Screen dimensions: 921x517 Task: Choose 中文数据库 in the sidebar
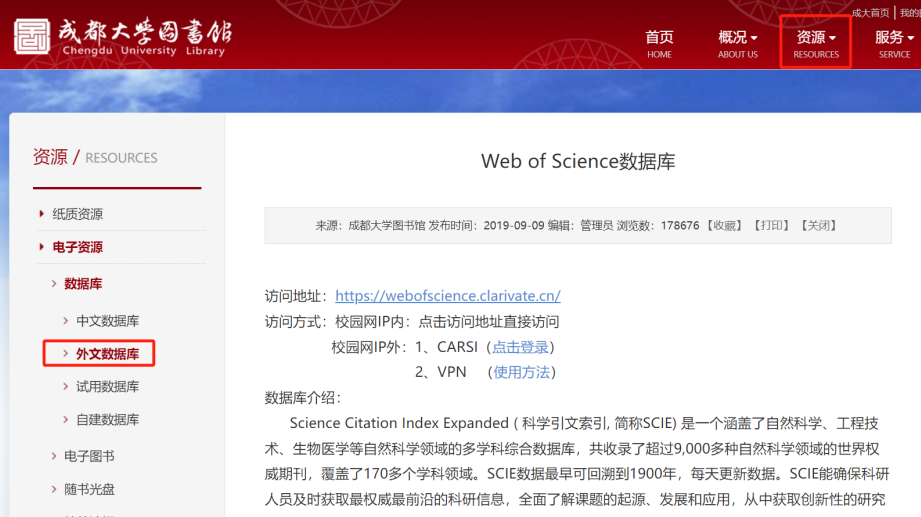107,321
